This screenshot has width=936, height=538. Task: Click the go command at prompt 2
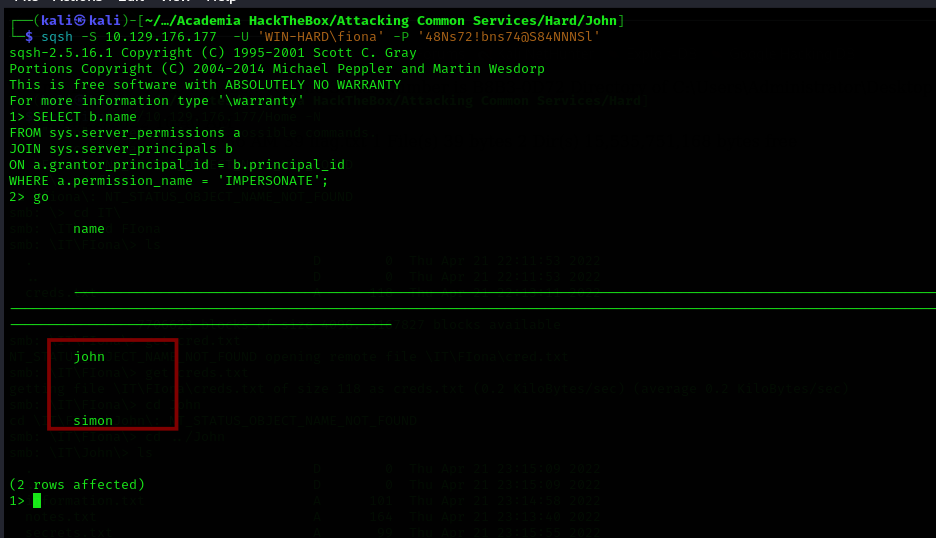(41, 196)
